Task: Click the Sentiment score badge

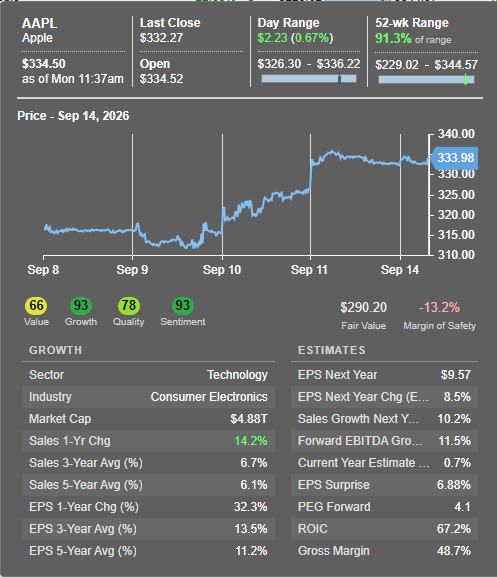Action: pos(183,305)
